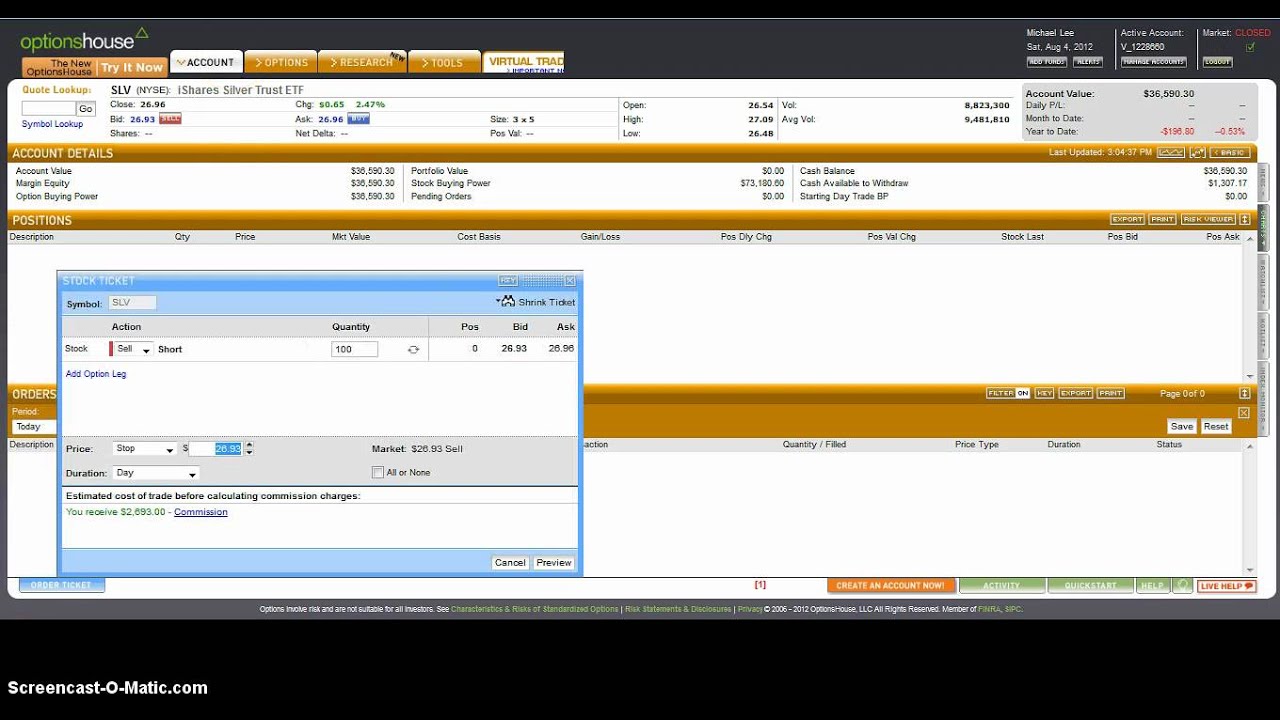The height and width of the screenshot is (720, 1280).
Task: Click the Go button for quote lookup
Action: pos(86,109)
